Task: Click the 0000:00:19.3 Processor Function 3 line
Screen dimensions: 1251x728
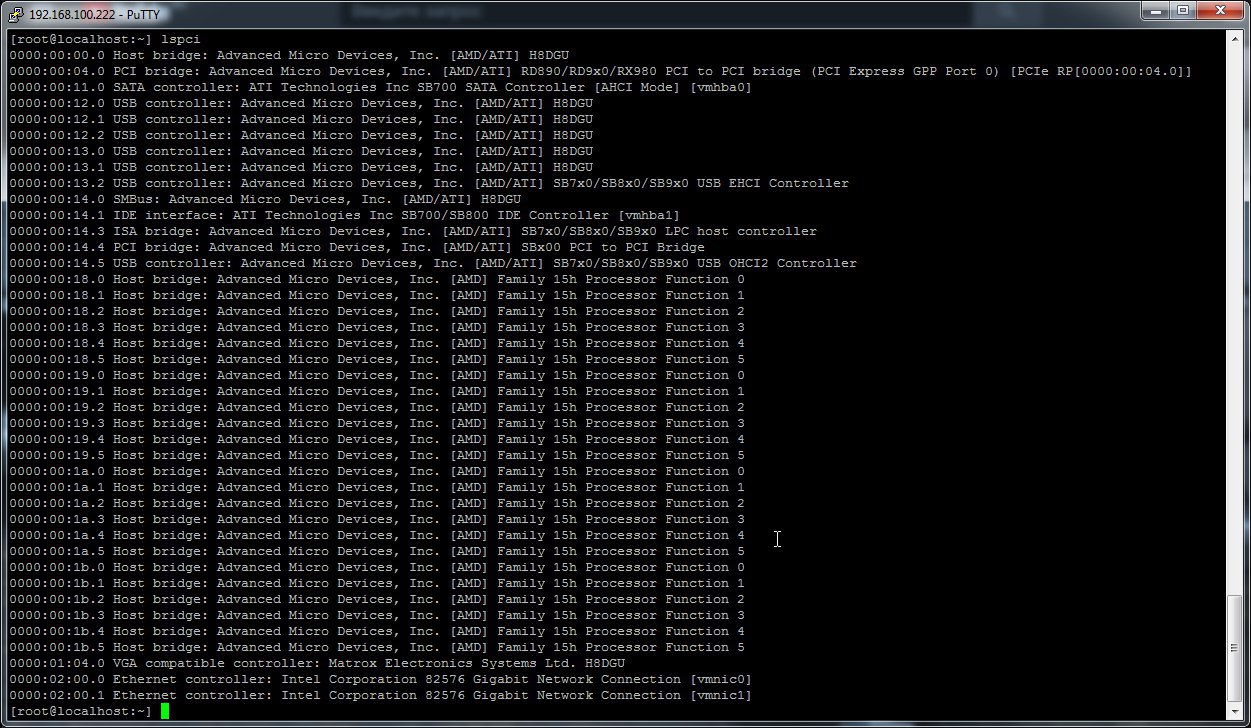Action: coord(377,423)
